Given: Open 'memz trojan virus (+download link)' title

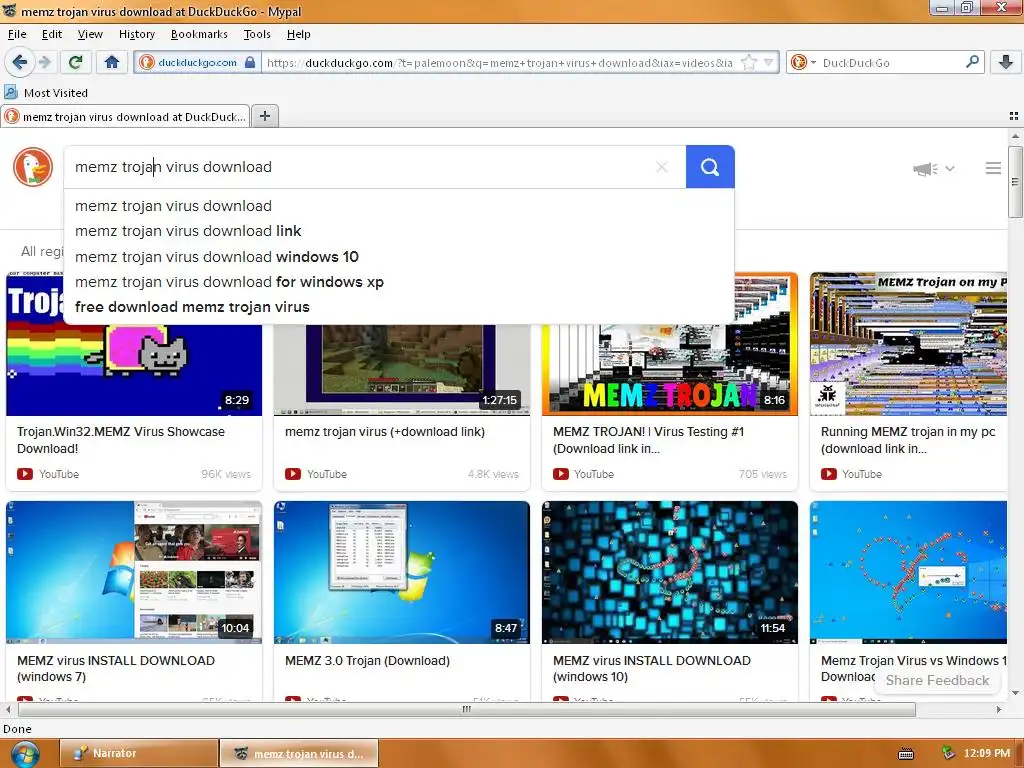Looking at the screenshot, I should tap(385, 432).
